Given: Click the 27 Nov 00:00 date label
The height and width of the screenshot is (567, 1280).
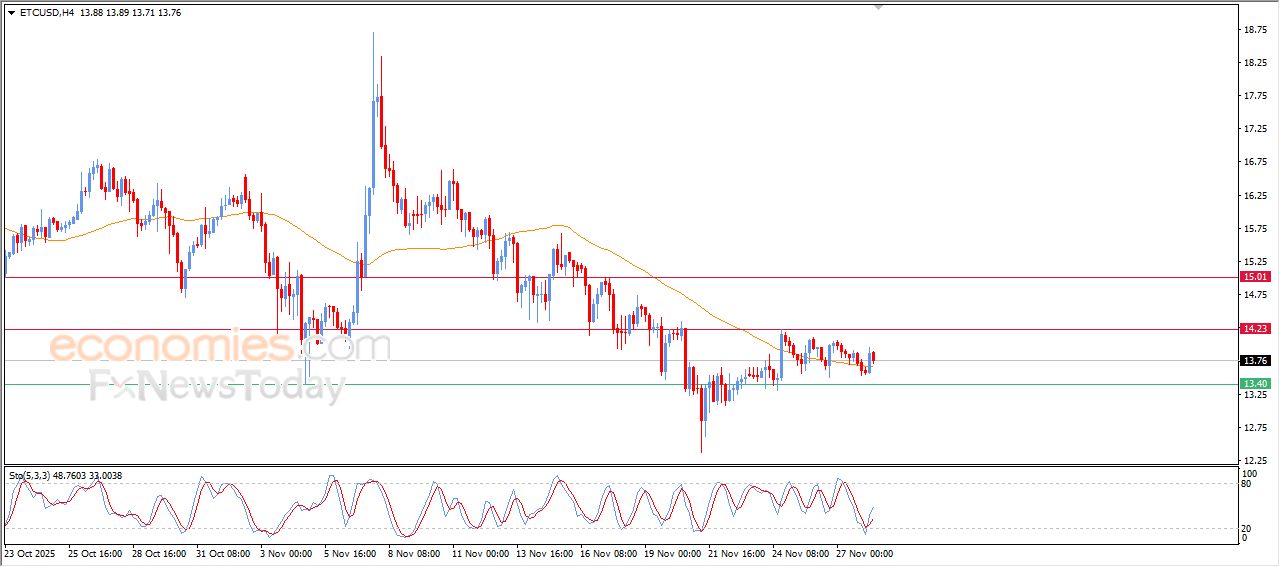Looking at the screenshot, I should coord(862,553).
